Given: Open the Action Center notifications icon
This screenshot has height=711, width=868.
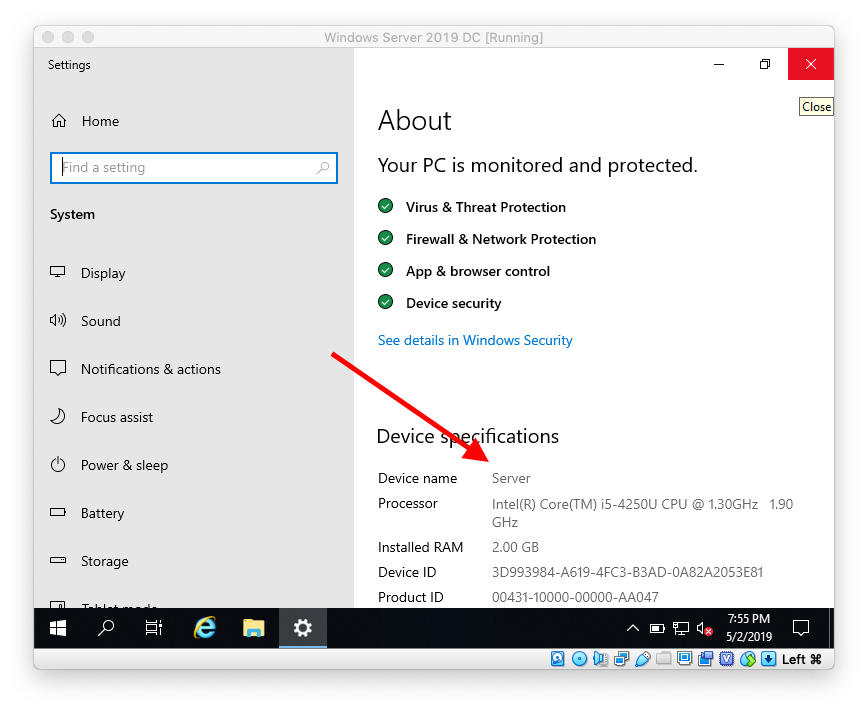Looking at the screenshot, I should click(x=800, y=628).
